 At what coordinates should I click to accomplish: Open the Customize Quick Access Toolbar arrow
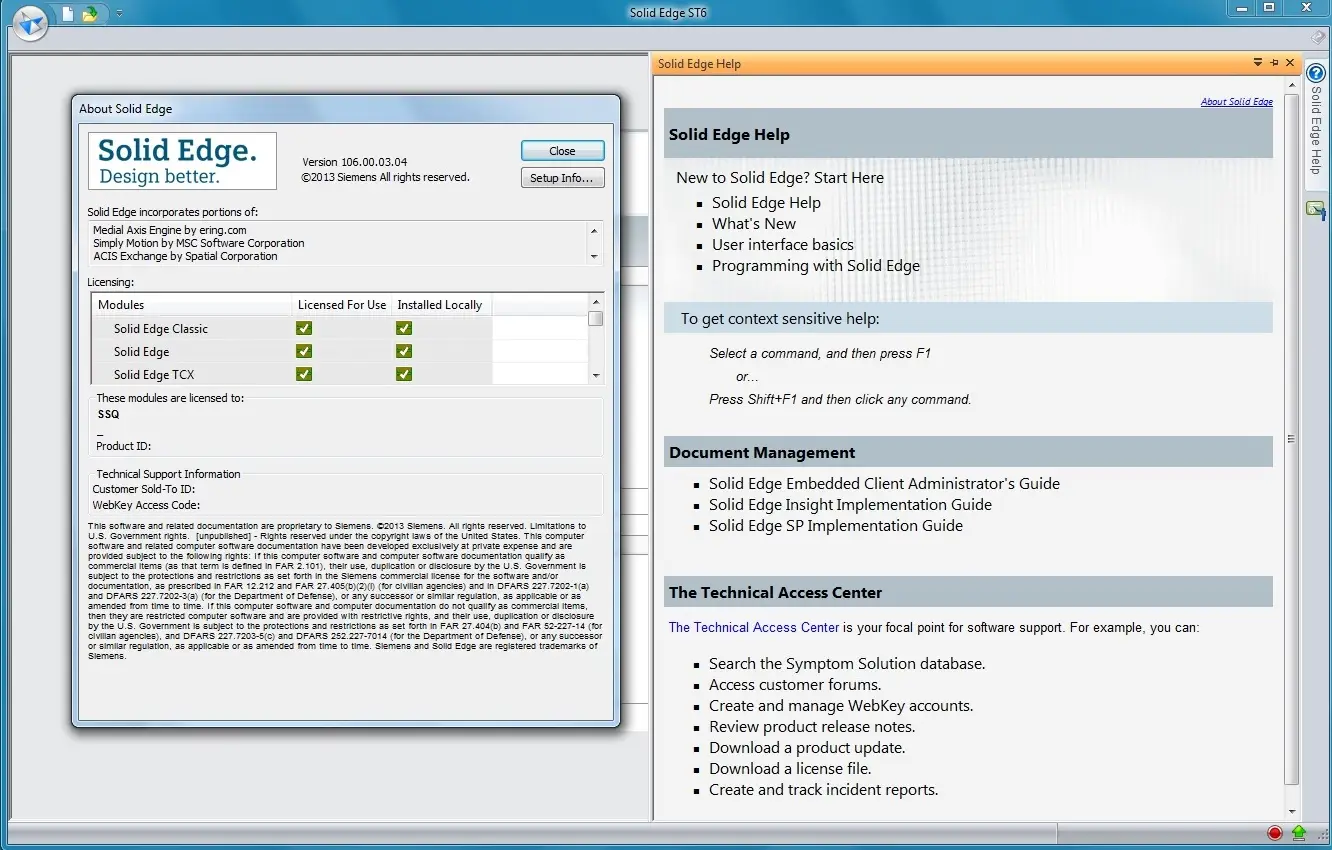[x=119, y=13]
